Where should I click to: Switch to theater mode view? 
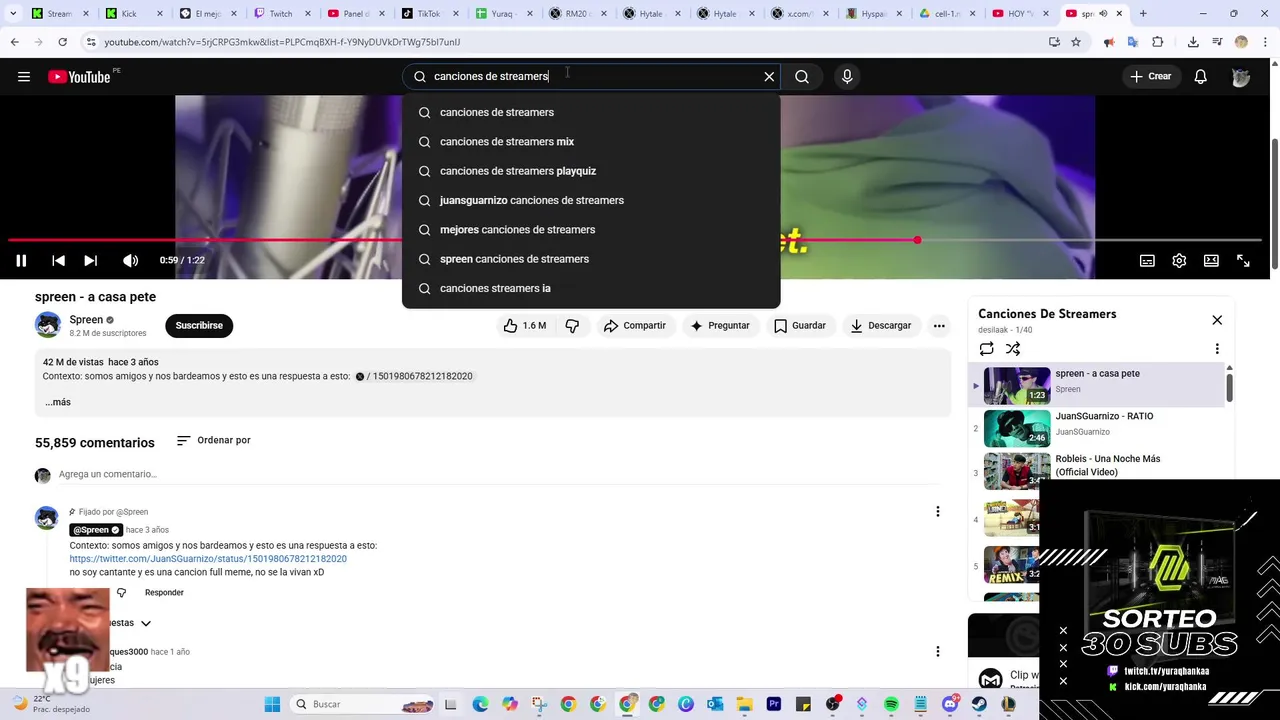tap(1211, 261)
